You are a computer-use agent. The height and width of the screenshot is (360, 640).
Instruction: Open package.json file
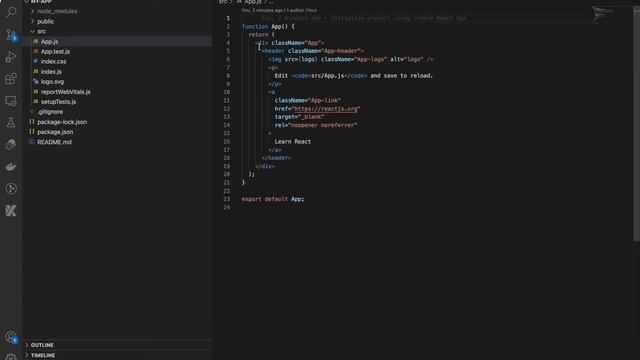click(55, 132)
